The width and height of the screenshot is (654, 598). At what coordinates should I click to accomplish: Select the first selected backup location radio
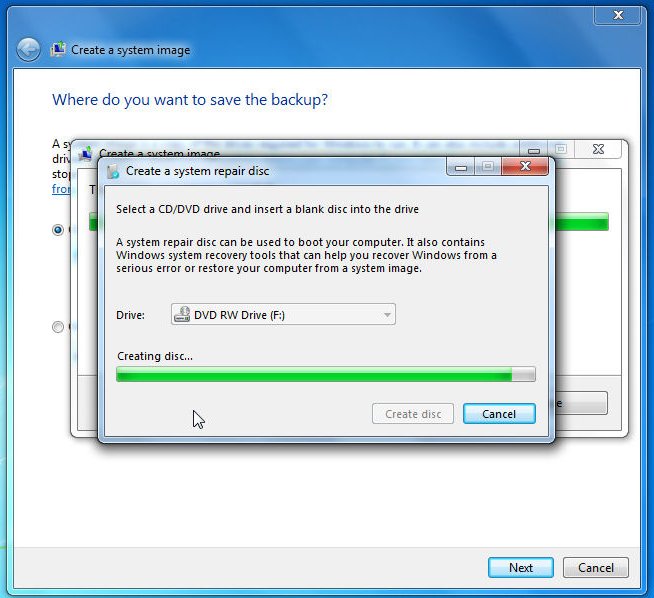click(58, 229)
